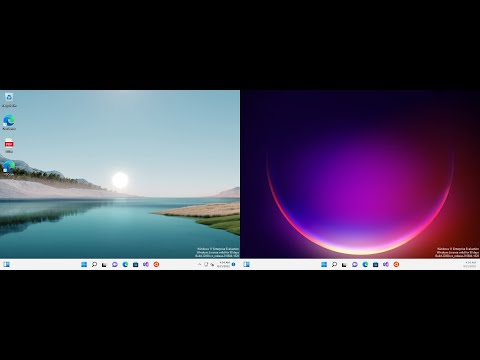Screen dimensions: 480x360
Task: Launch Edge from the left monitor taskbar
Action: [125, 264]
